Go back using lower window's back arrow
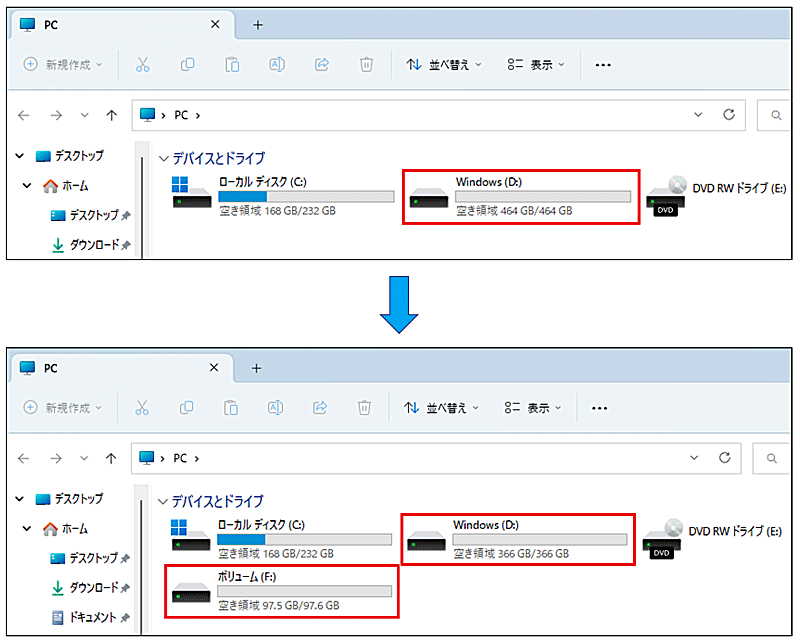This screenshot has height=643, width=800. point(23,458)
